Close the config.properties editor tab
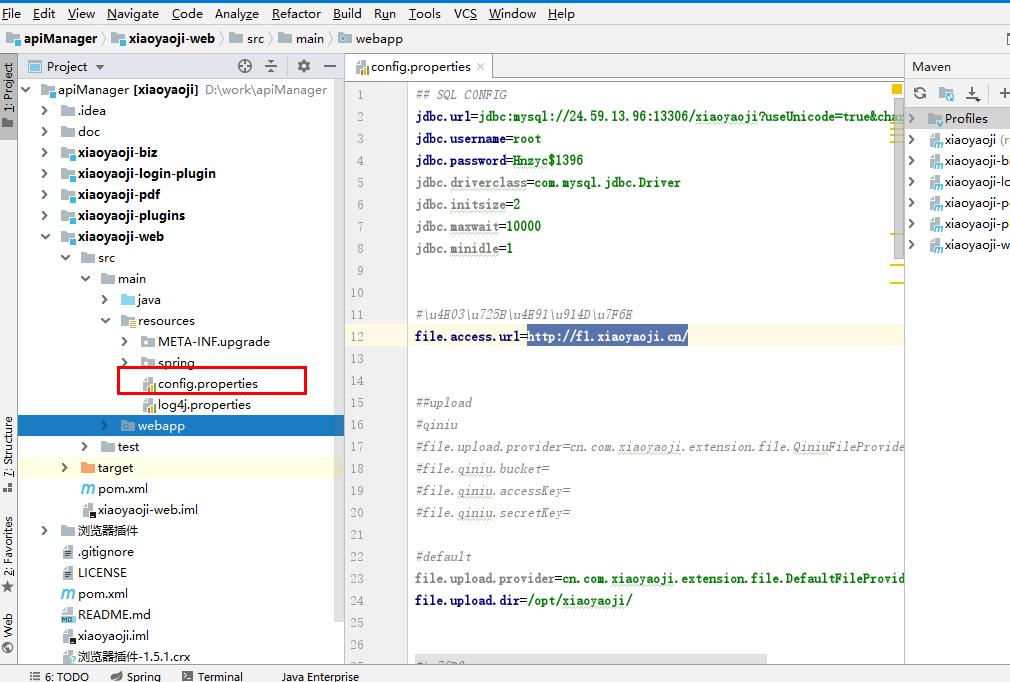Screen dimensions: 1010x682 pos(481,66)
